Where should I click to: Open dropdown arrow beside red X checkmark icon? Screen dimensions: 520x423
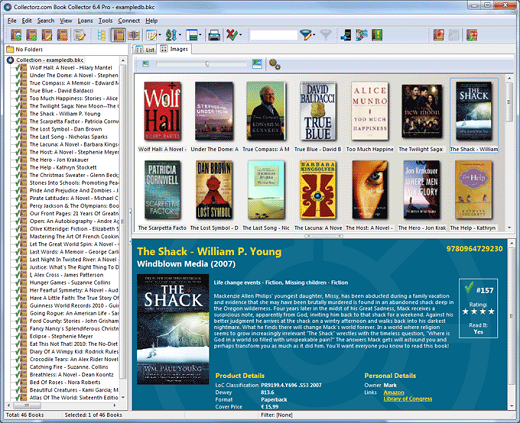(240, 35)
